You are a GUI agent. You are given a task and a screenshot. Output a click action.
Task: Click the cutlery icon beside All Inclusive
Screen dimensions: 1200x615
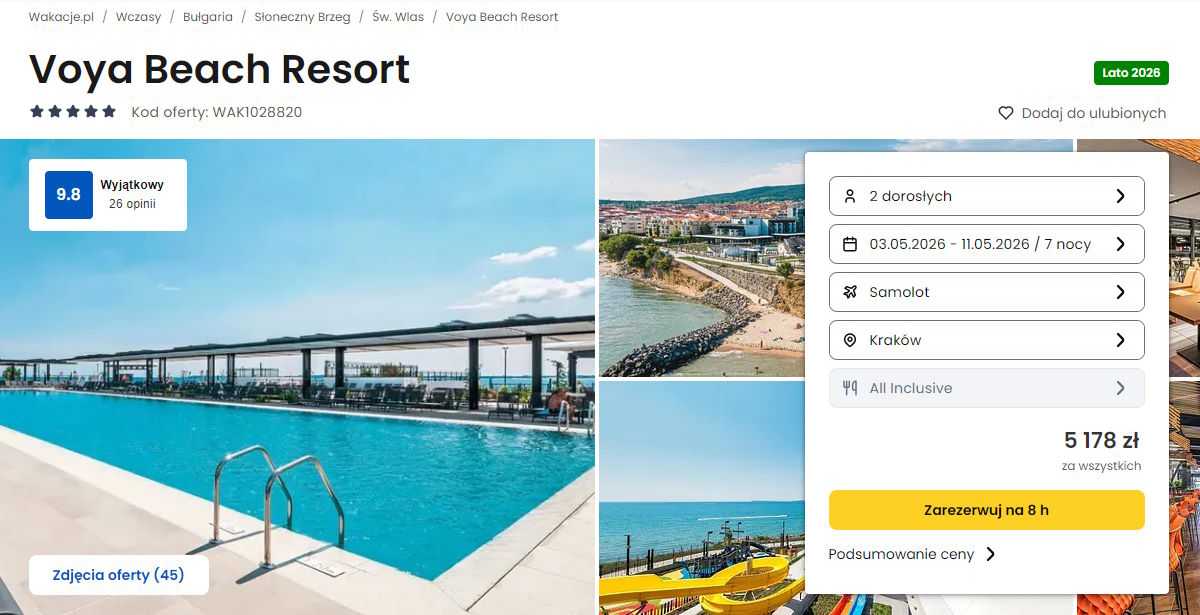click(x=850, y=388)
